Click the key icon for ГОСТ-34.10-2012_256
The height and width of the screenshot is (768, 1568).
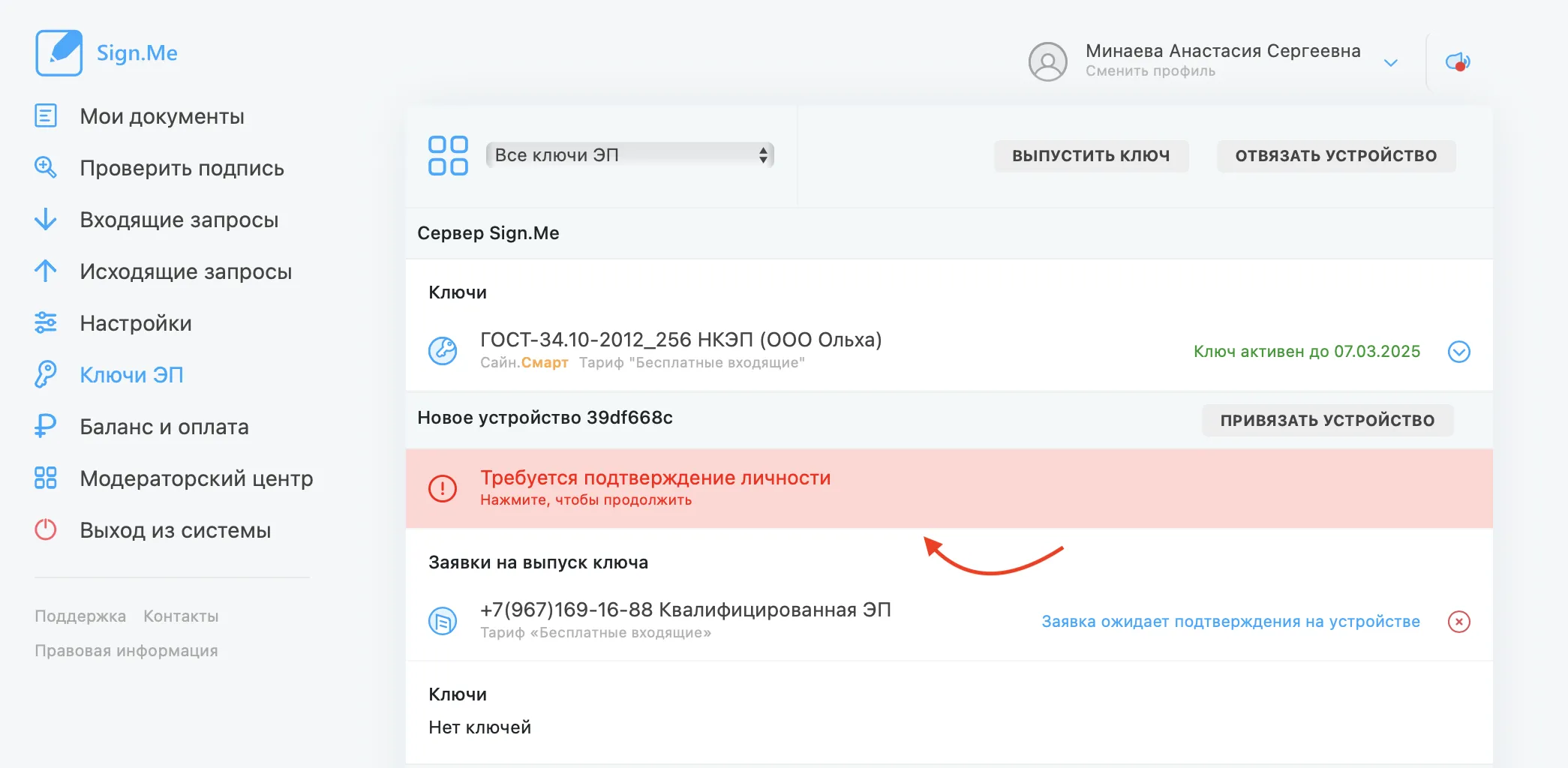click(443, 351)
